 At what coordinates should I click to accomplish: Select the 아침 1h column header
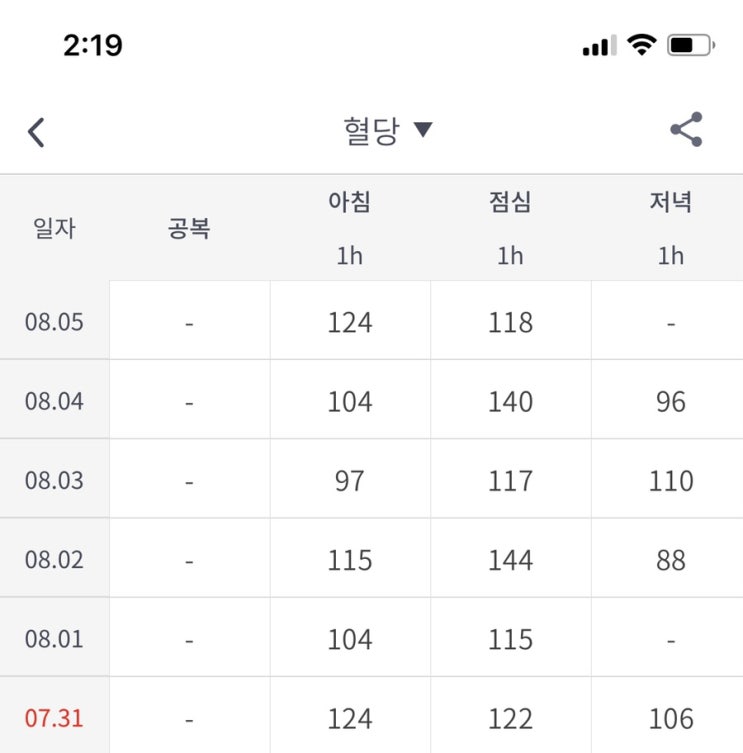pos(350,228)
